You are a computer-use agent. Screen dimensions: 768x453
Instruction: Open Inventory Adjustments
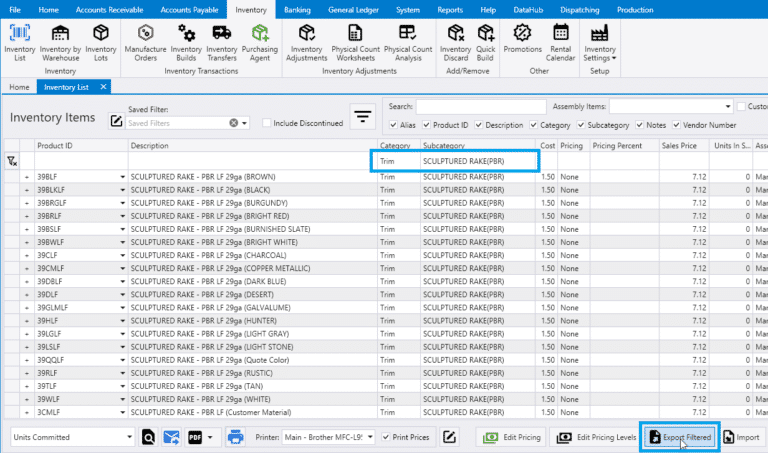click(x=307, y=43)
